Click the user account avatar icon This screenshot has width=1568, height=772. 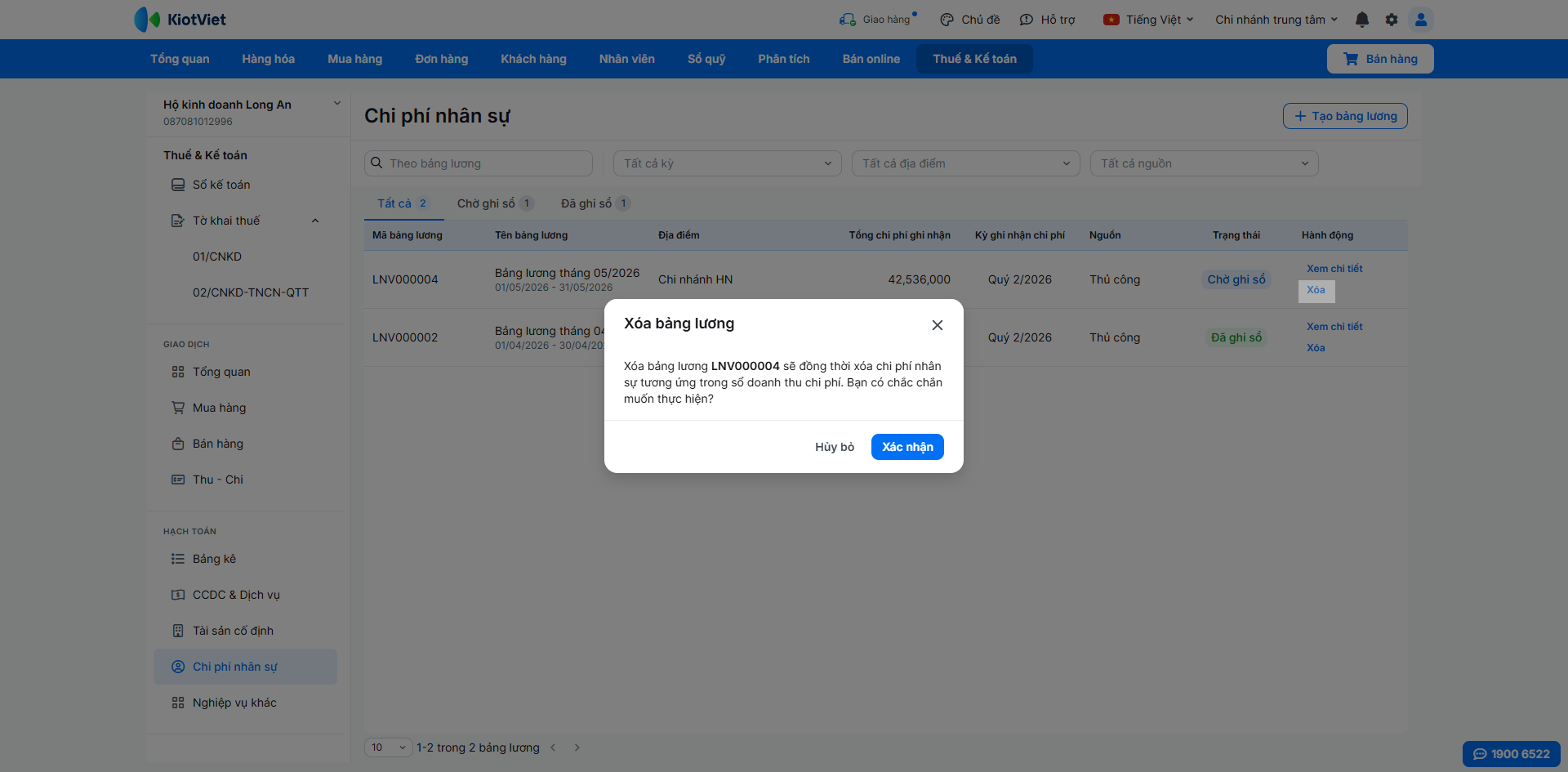[1421, 20]
